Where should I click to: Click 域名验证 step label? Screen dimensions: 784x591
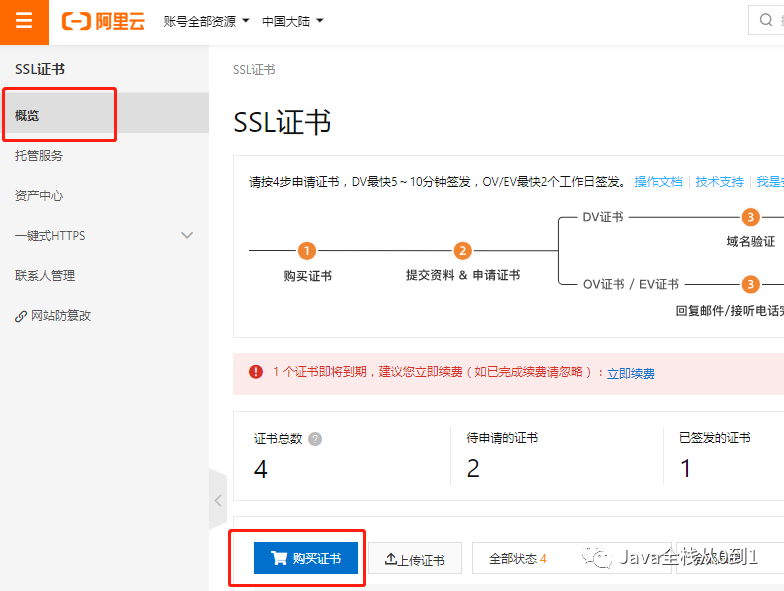(750, 242)
